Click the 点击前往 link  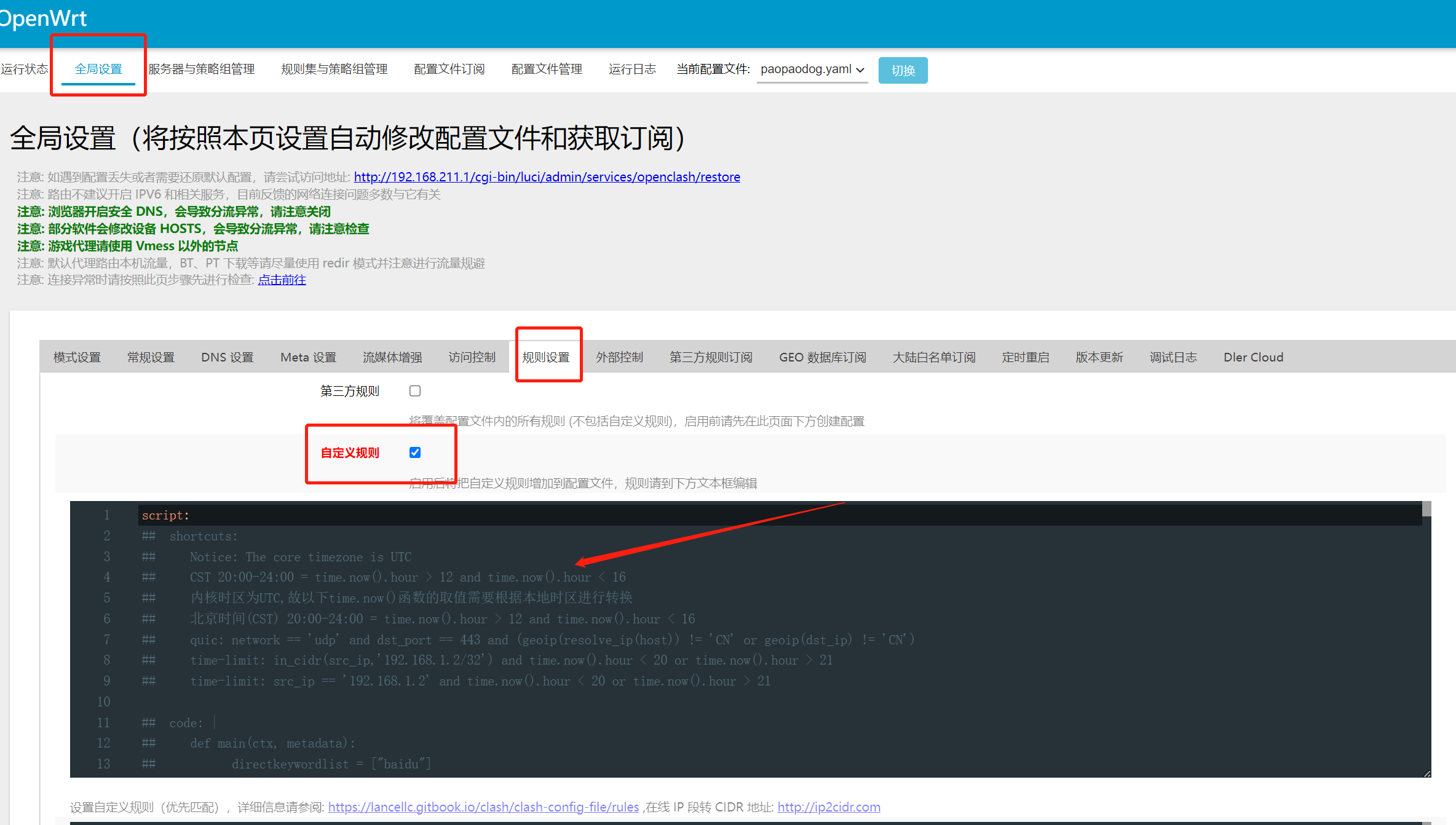(282, 280)
